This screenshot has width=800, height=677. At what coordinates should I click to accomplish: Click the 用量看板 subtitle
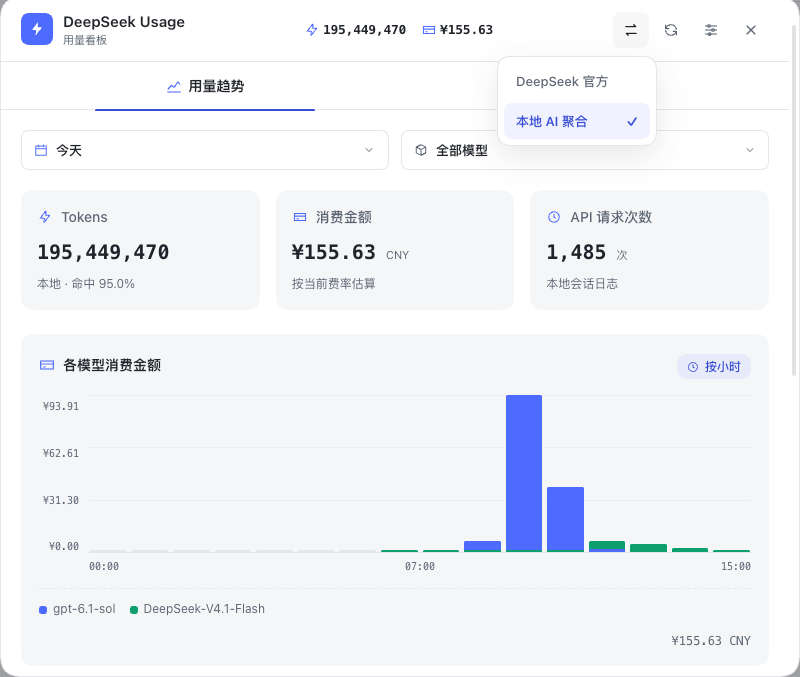85,40
